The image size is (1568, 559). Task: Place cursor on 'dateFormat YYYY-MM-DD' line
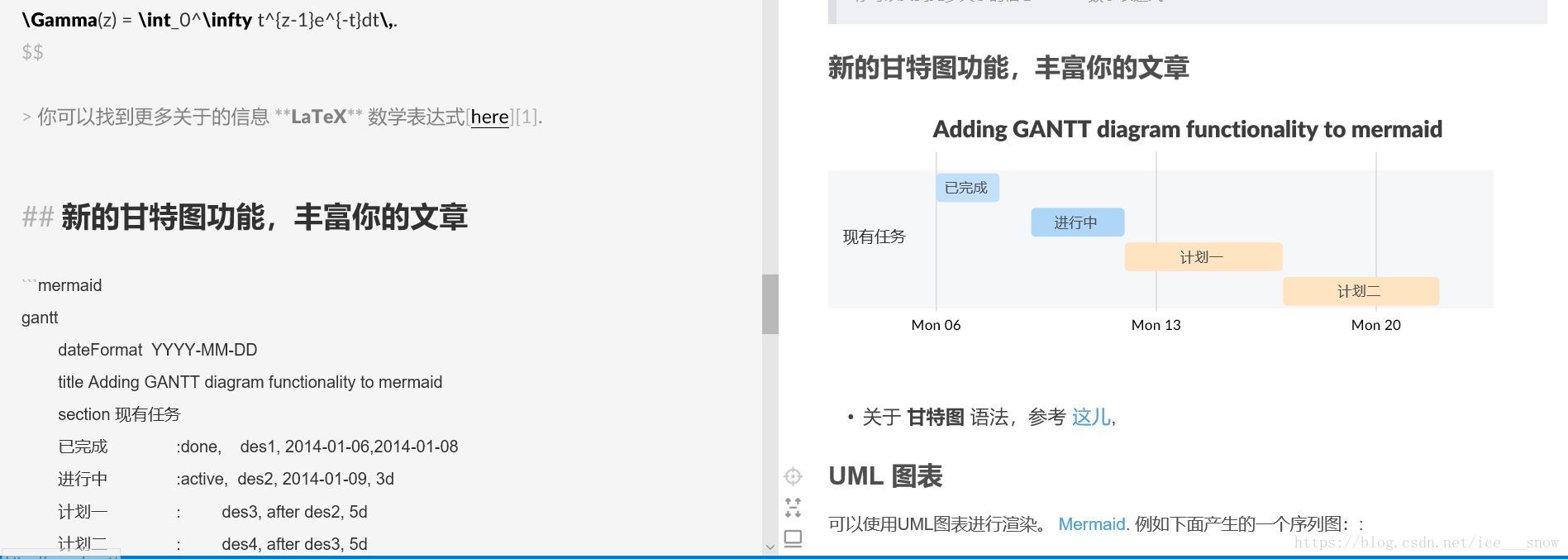tap(157, 350)
